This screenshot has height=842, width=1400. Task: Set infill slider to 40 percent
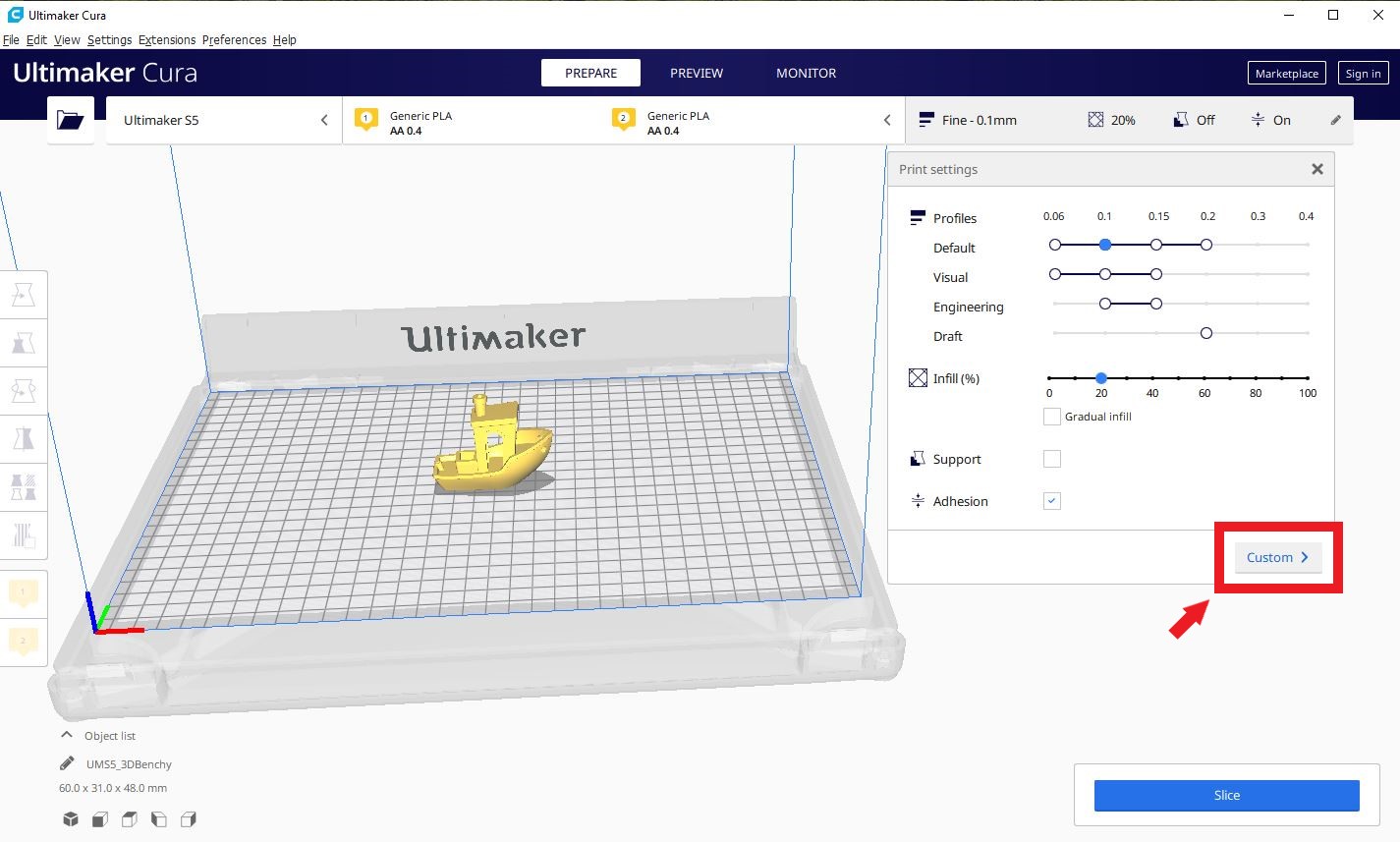[x=1152, y=377]
